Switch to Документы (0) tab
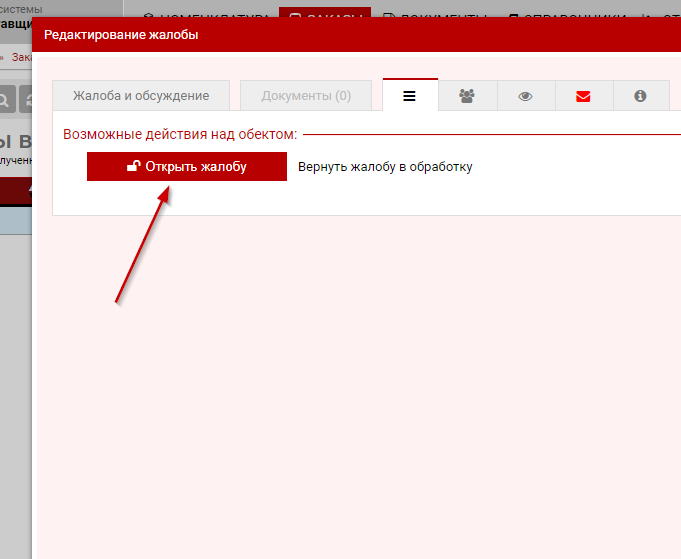The height and width of the screenshot is (559, 681). [x=306, y=96]
